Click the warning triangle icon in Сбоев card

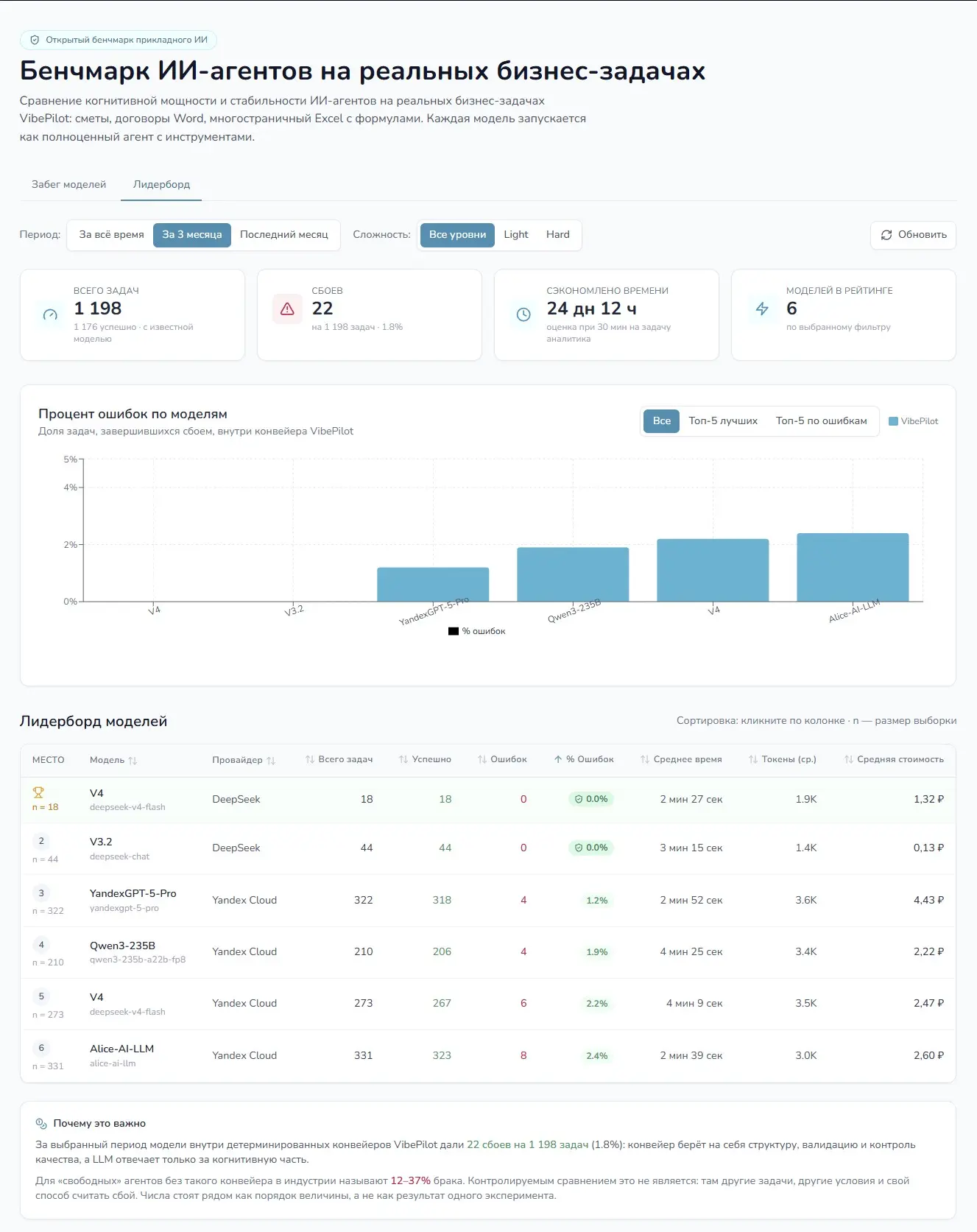[287, 309]
